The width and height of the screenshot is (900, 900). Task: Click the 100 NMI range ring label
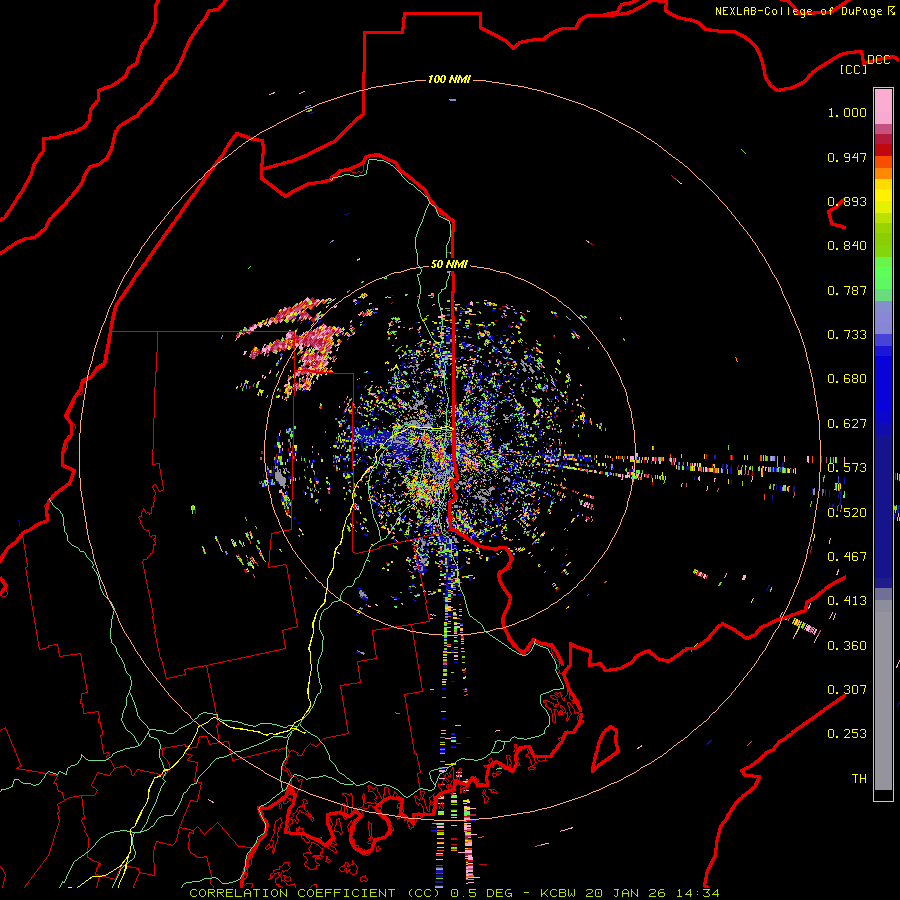(449, 79)
